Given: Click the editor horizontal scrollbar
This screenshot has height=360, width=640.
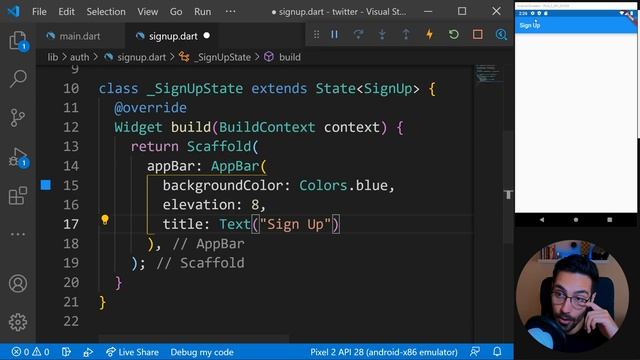Looking at the screenshot, I should coord(194,338).
